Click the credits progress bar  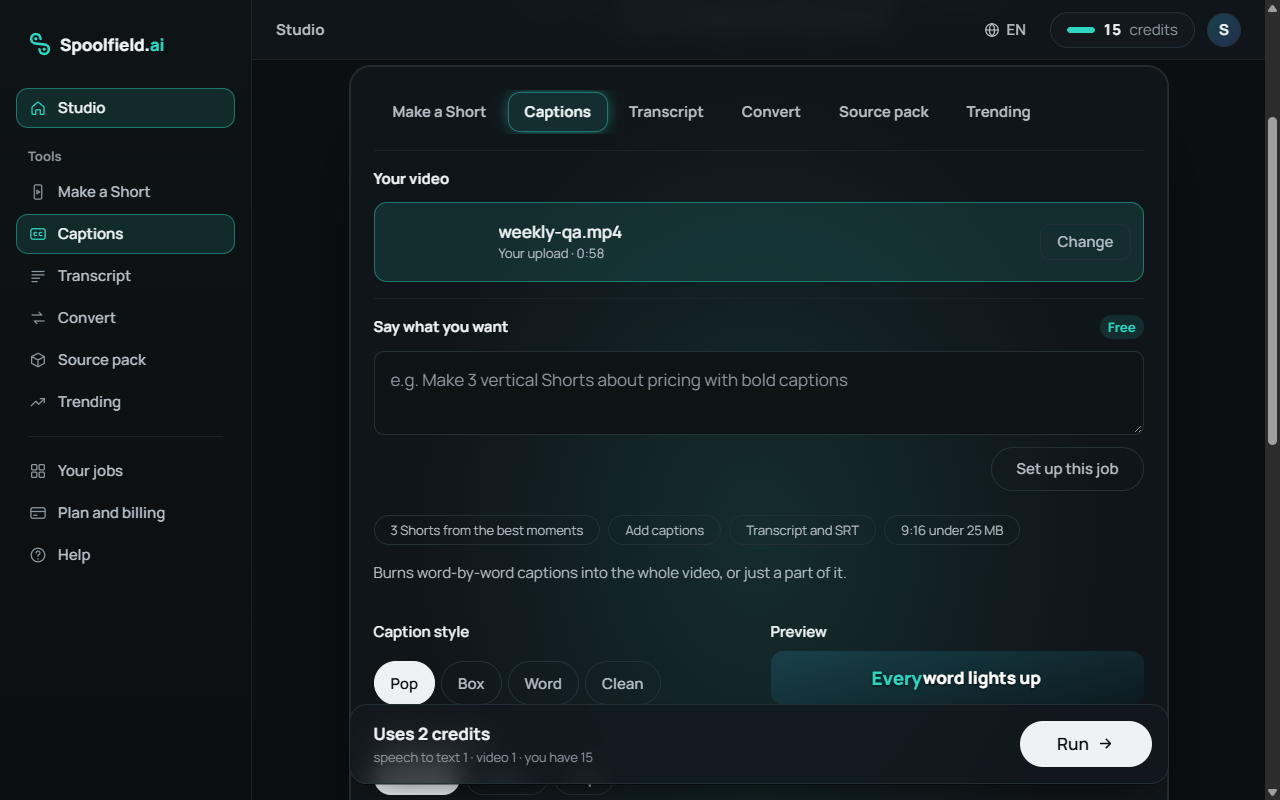(x=1081, y=30)
